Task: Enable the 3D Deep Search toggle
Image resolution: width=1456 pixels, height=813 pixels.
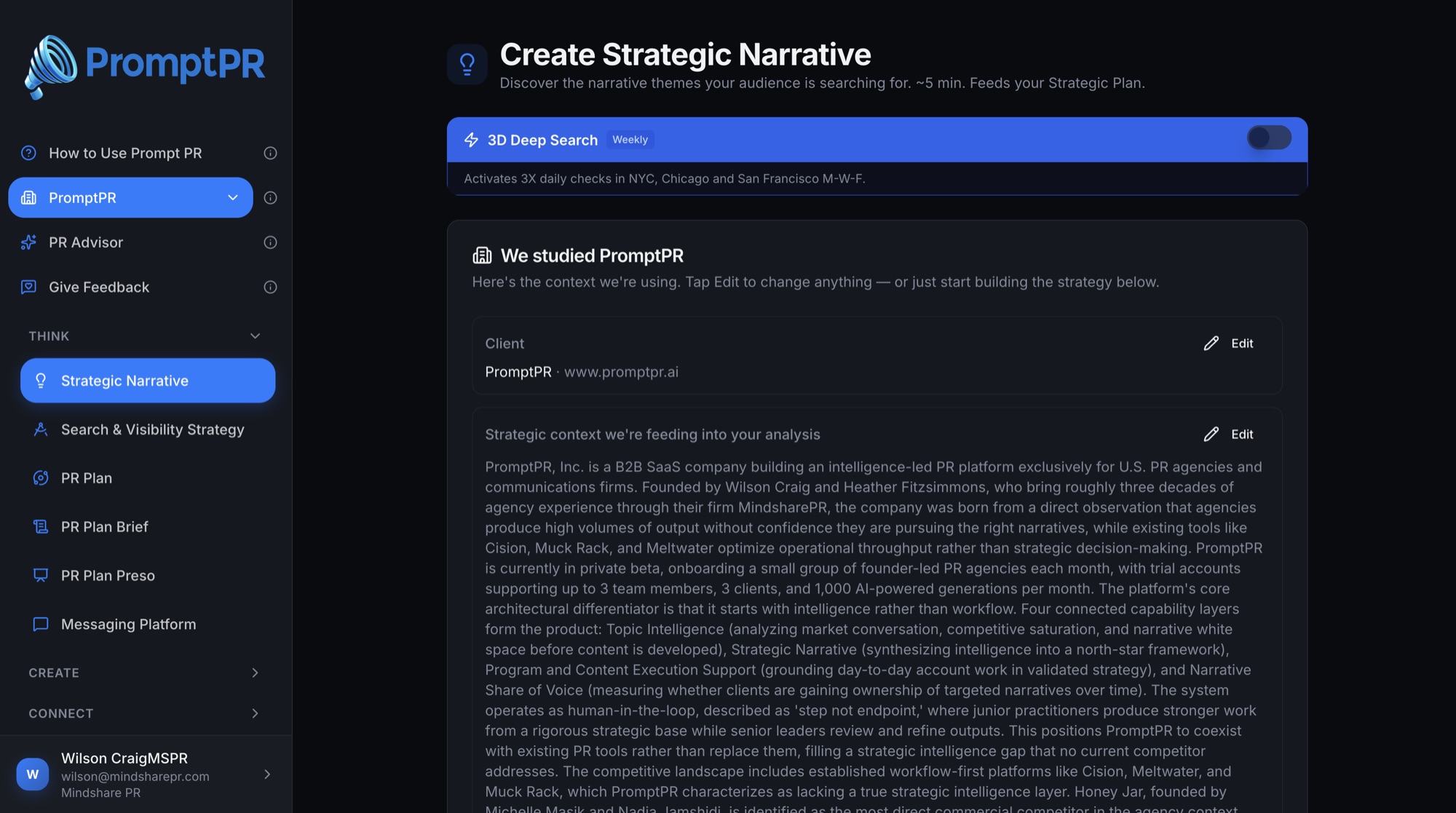Action: (1269, 138)
